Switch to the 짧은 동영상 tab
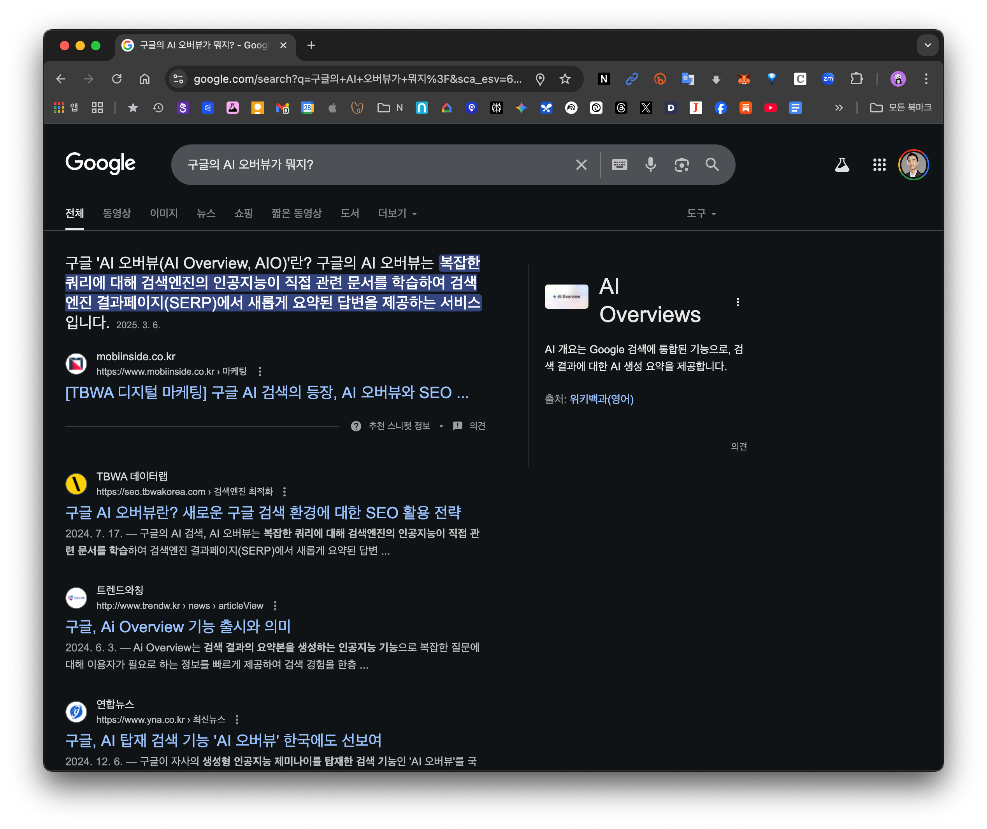Screen dimensions: 987x829 click(x=296, y=213)
